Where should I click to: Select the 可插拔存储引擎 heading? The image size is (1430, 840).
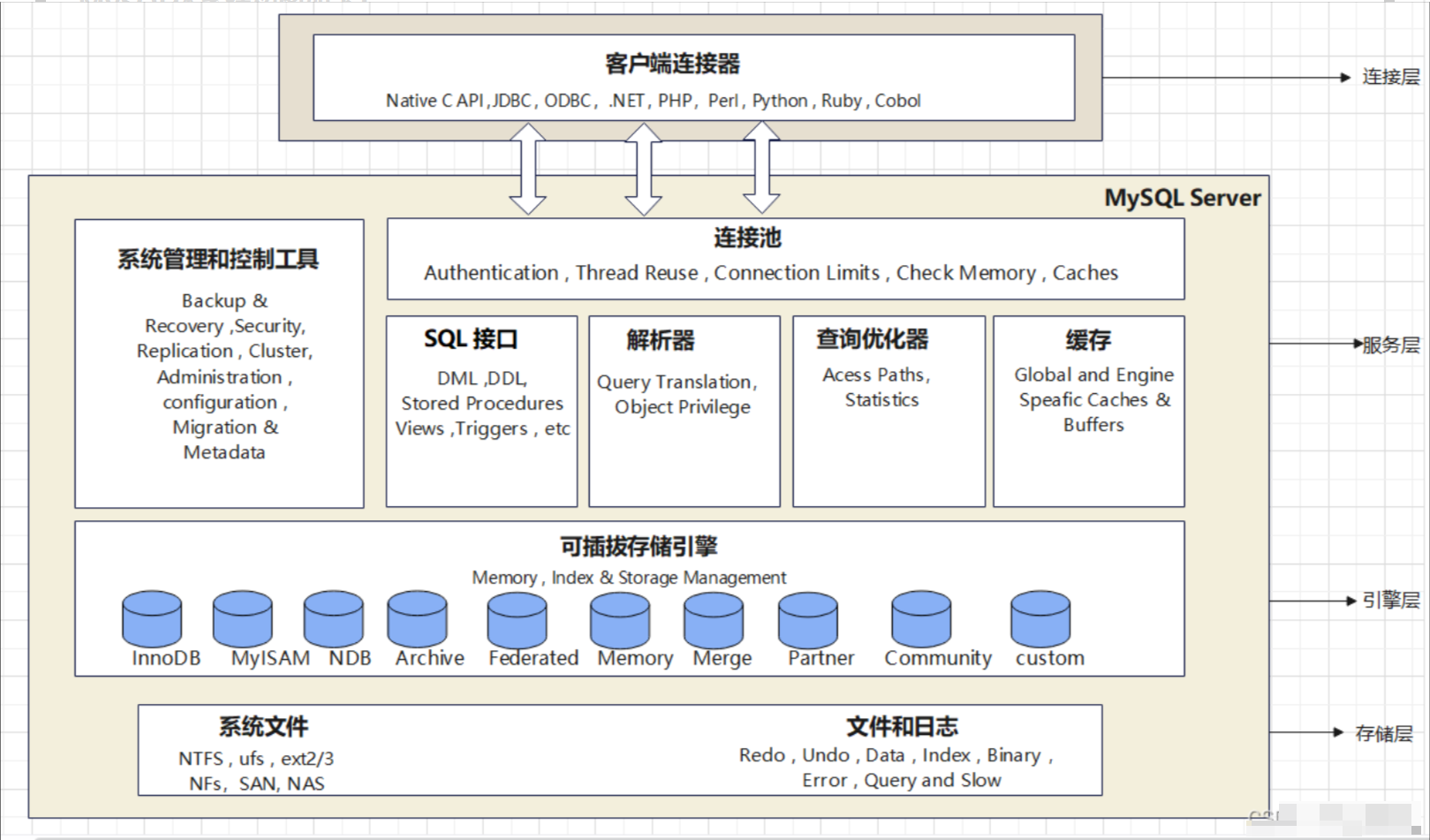coord(639,547)
